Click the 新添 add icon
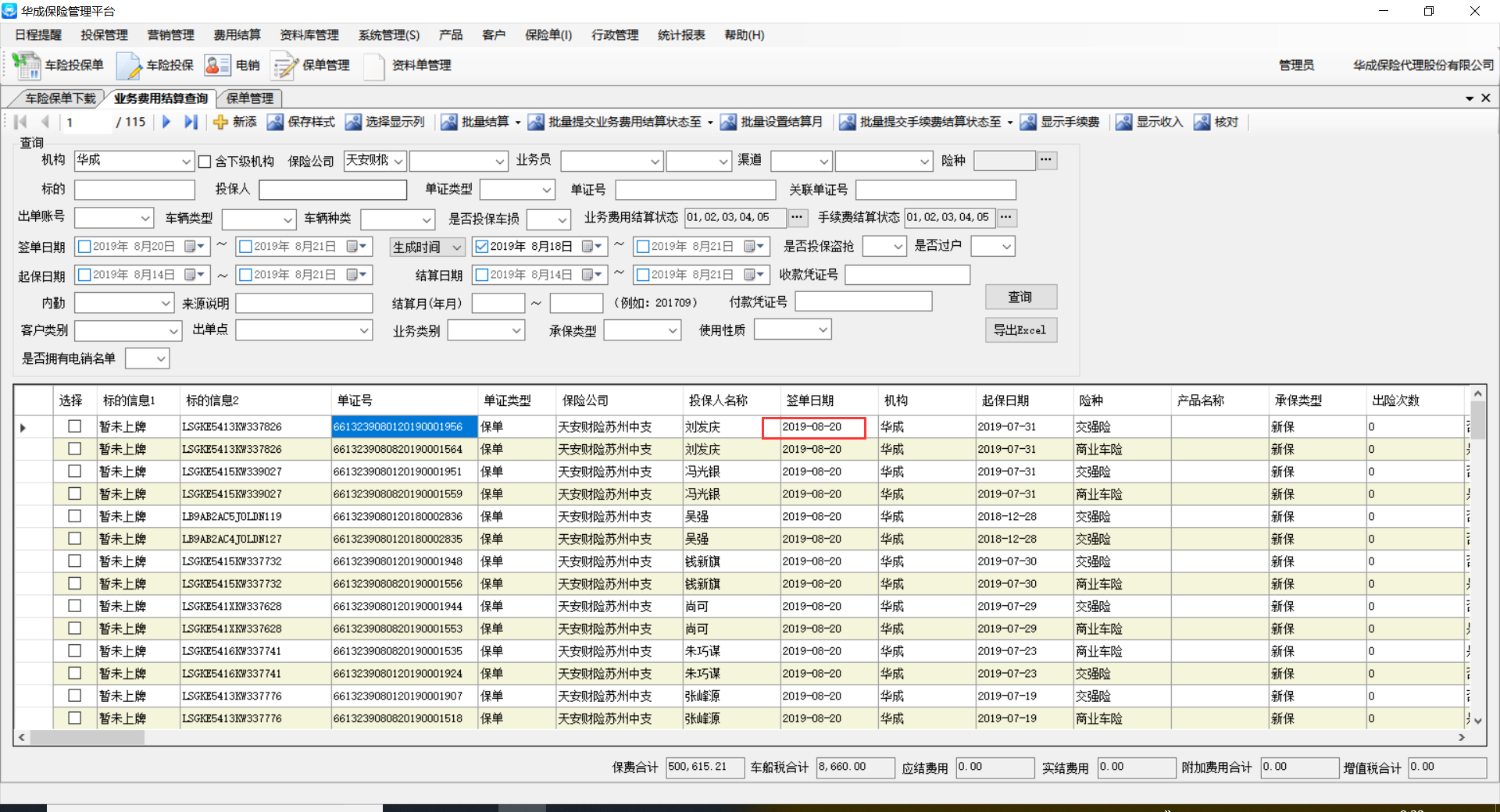Image resolution: width=1500 pixels, height=812 pixels. coord(221,122)
